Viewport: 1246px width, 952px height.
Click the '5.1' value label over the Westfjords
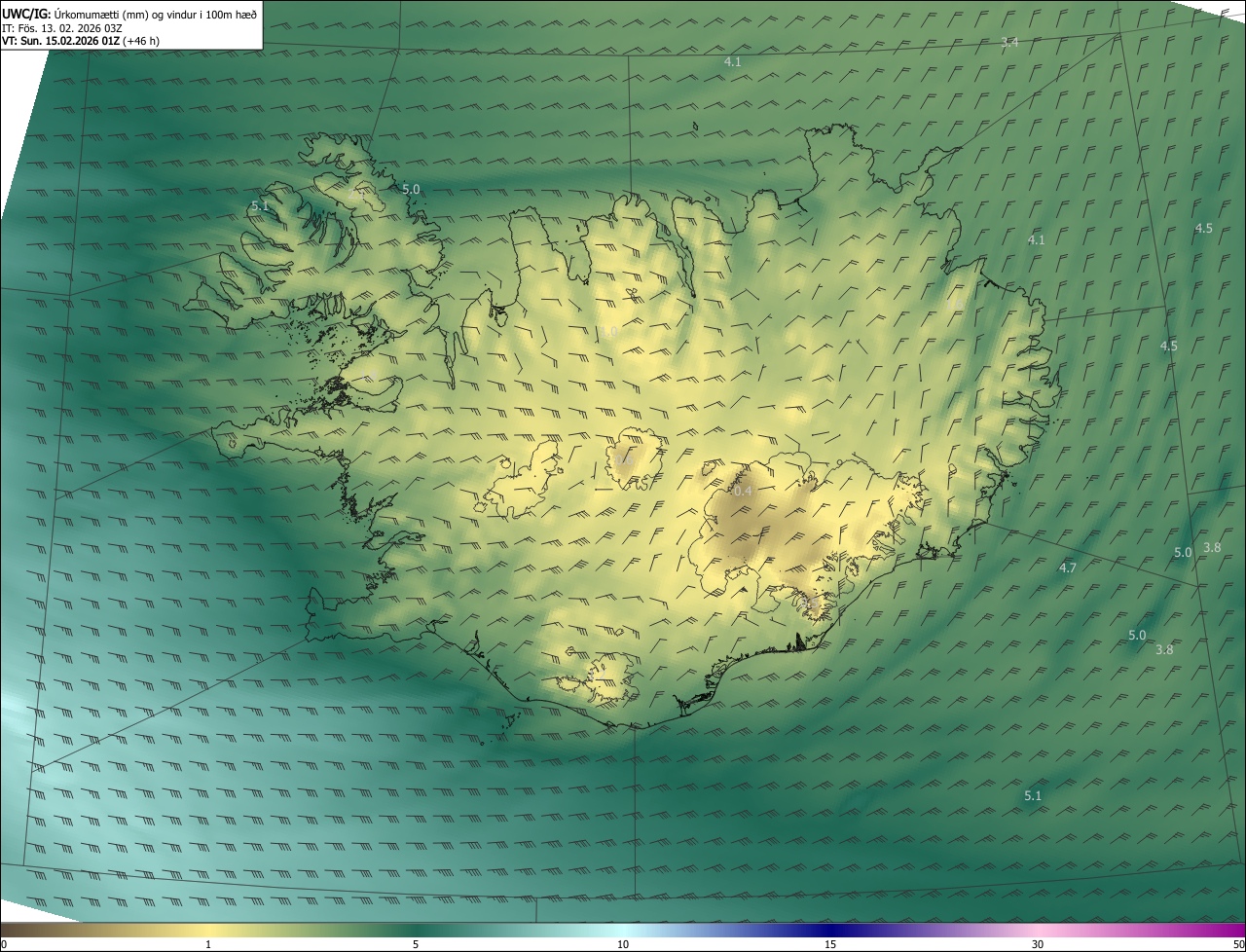click(259, 206)
